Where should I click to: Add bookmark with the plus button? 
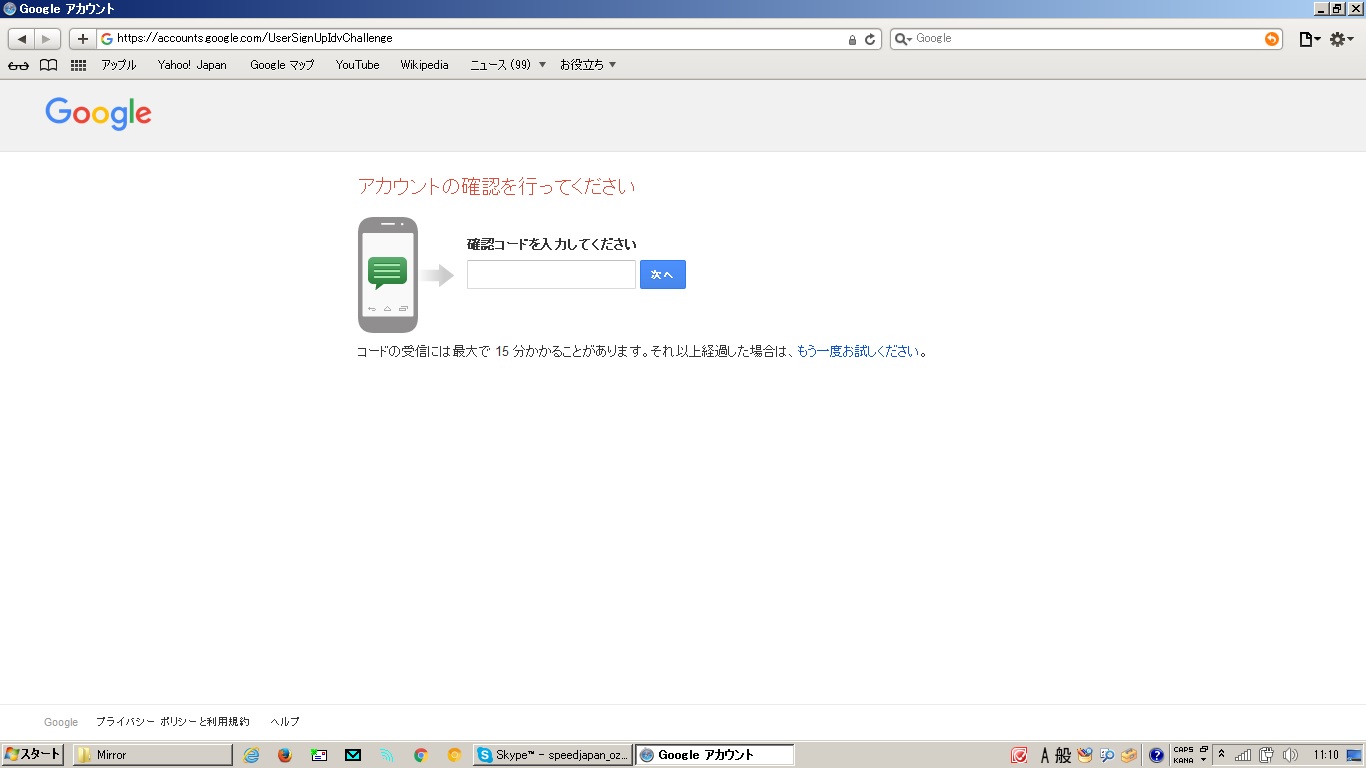pyautogui.click(x=83, y=39)
